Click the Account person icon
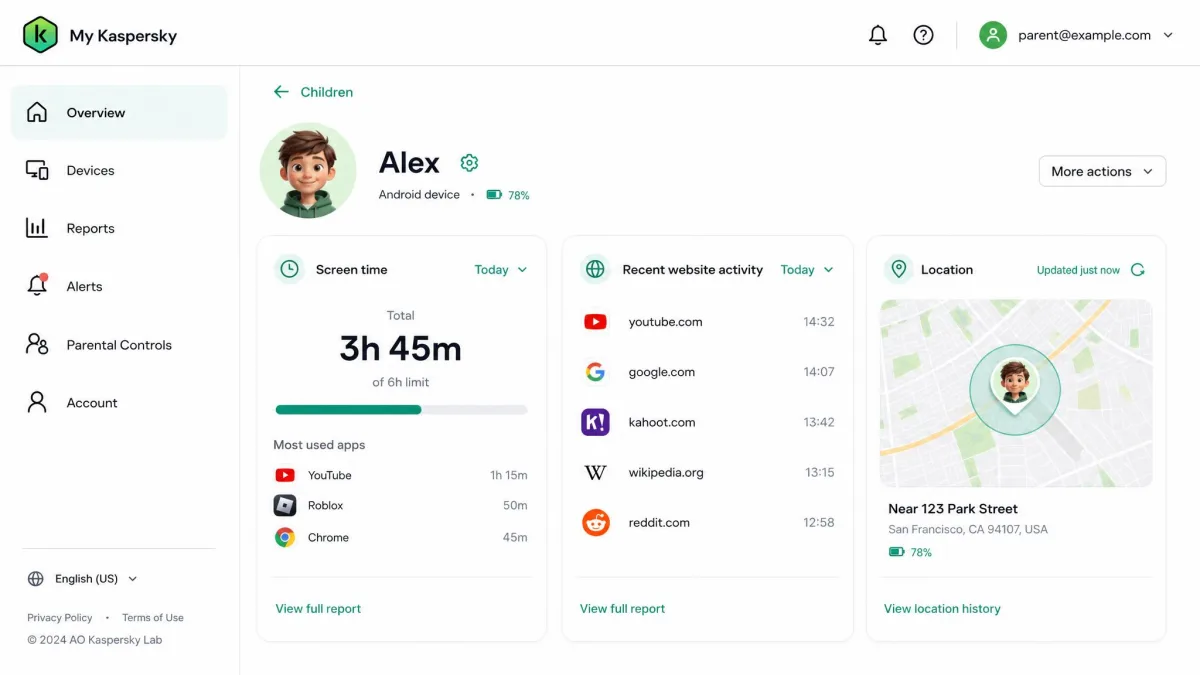 point(37,402)
